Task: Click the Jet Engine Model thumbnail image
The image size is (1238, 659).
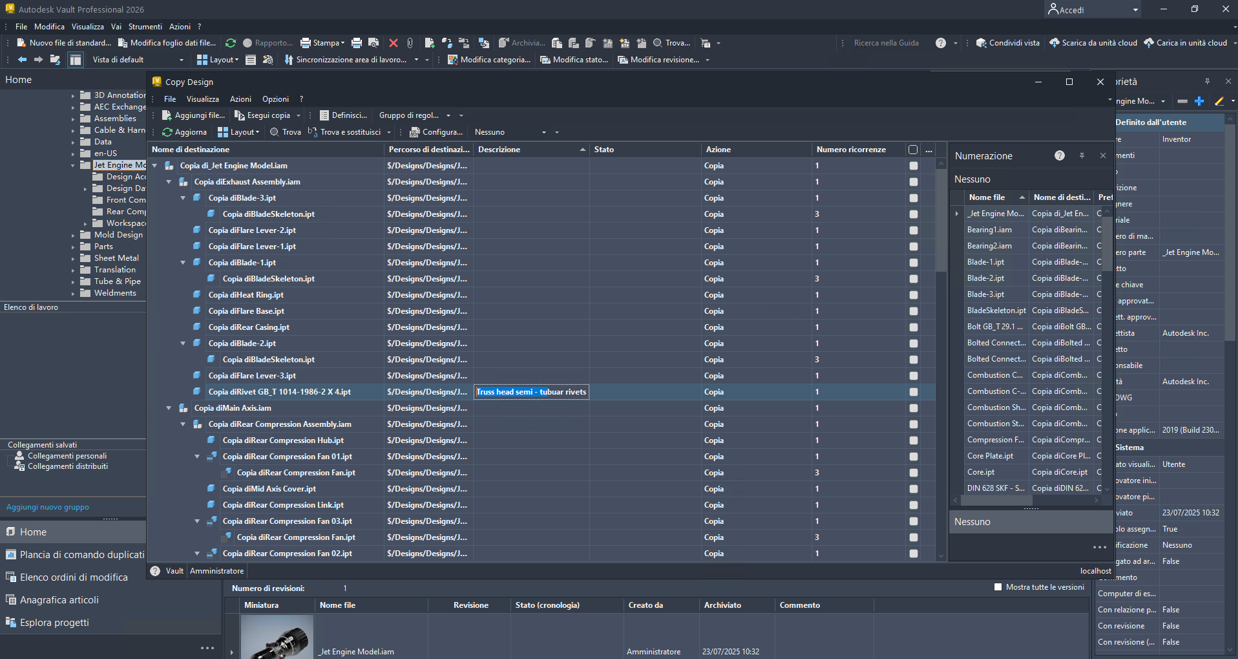Action: (276, 637)
